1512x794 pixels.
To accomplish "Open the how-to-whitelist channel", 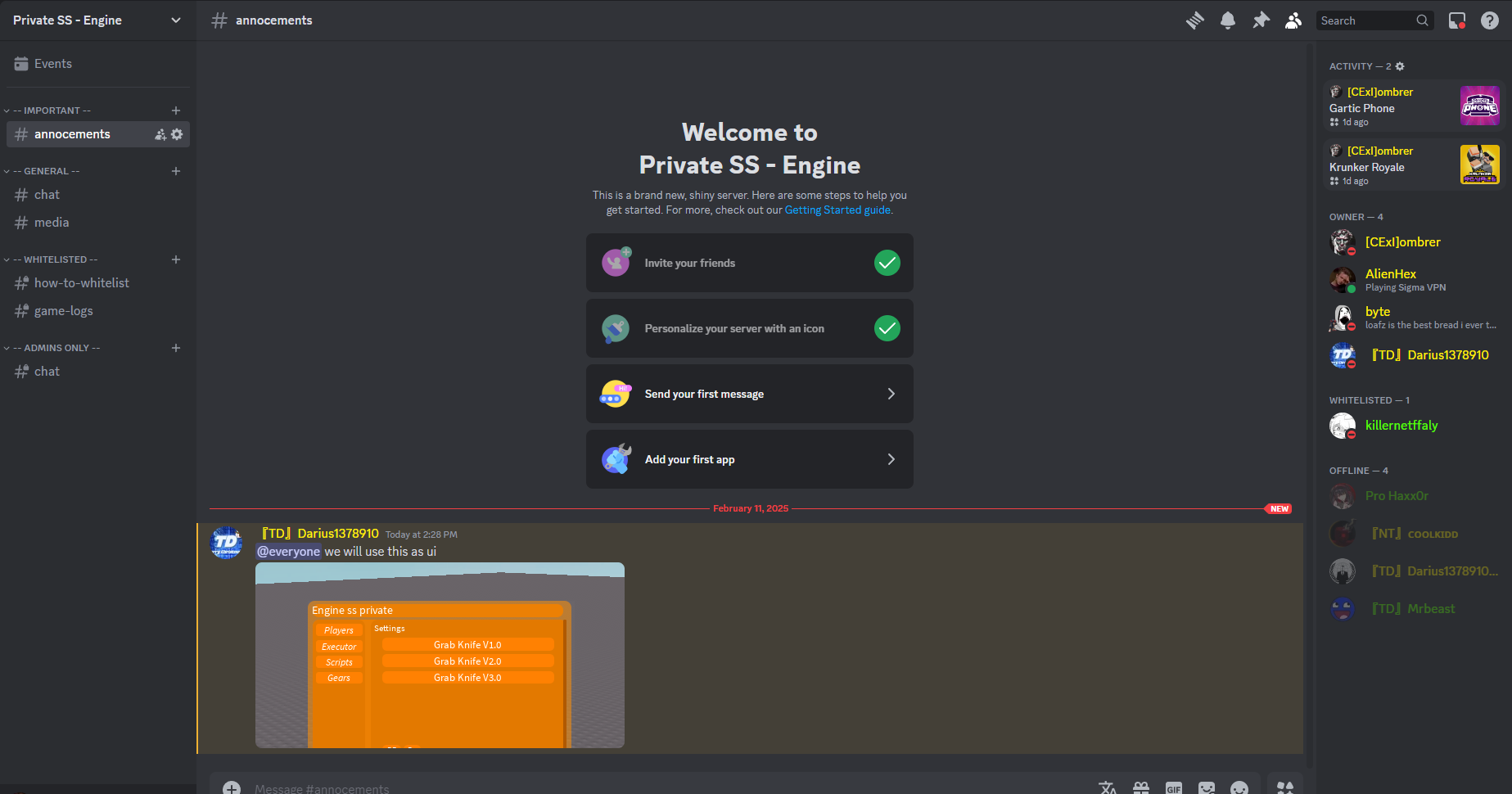I will (x=81, y=283).
